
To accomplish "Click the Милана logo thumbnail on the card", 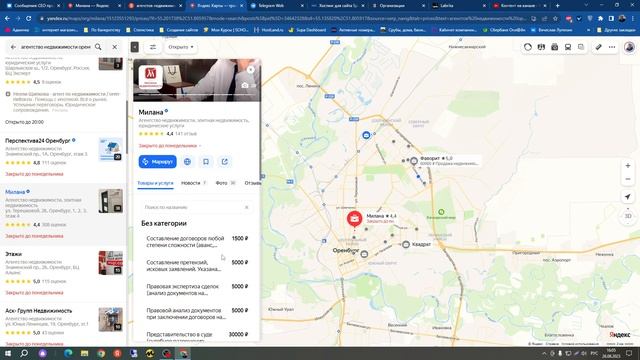I will pyautogui.click(x=151, y=77).
